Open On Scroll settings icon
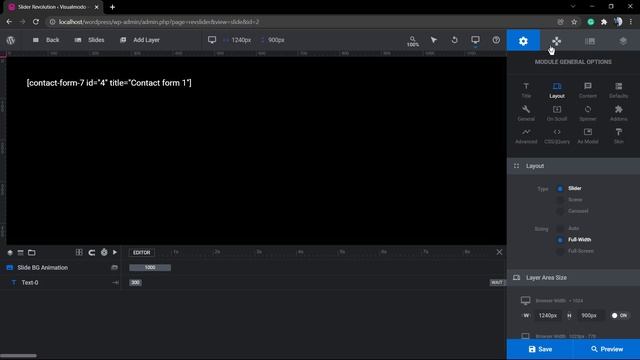The image size is (640, 360). click(x=557, y=113)
